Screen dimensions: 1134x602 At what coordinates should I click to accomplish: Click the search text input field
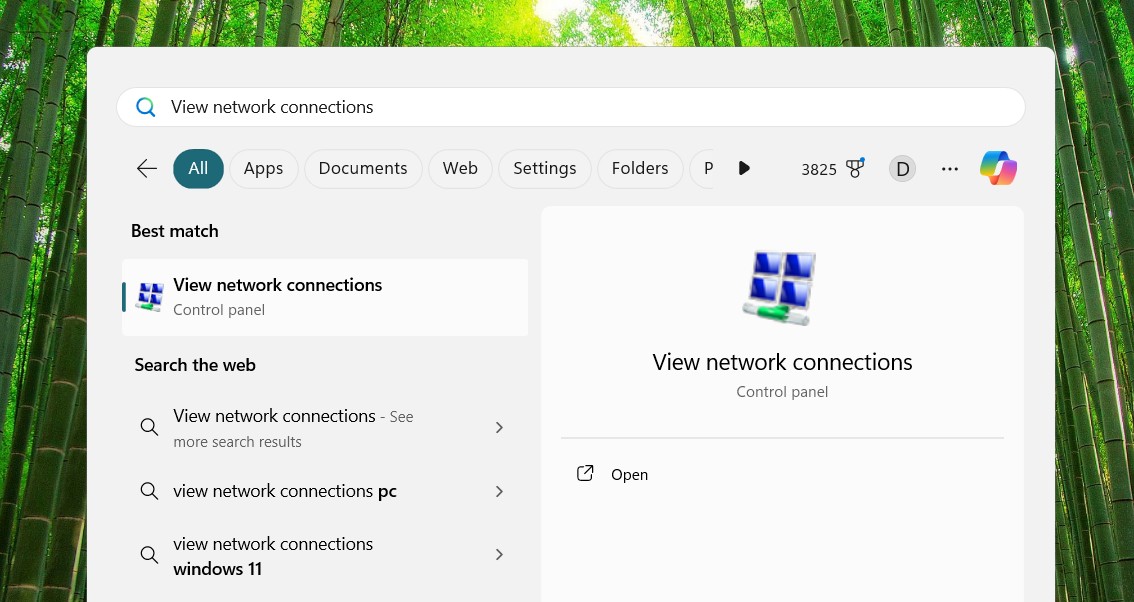pyautogui.click(x=571, y=107)
